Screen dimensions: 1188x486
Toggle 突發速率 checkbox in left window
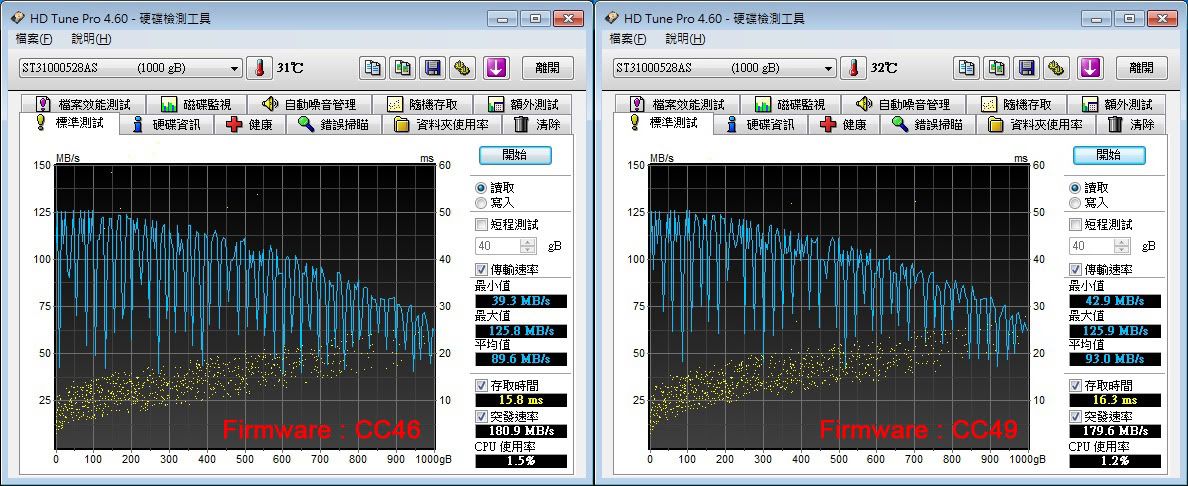click(x=481, y=416)
